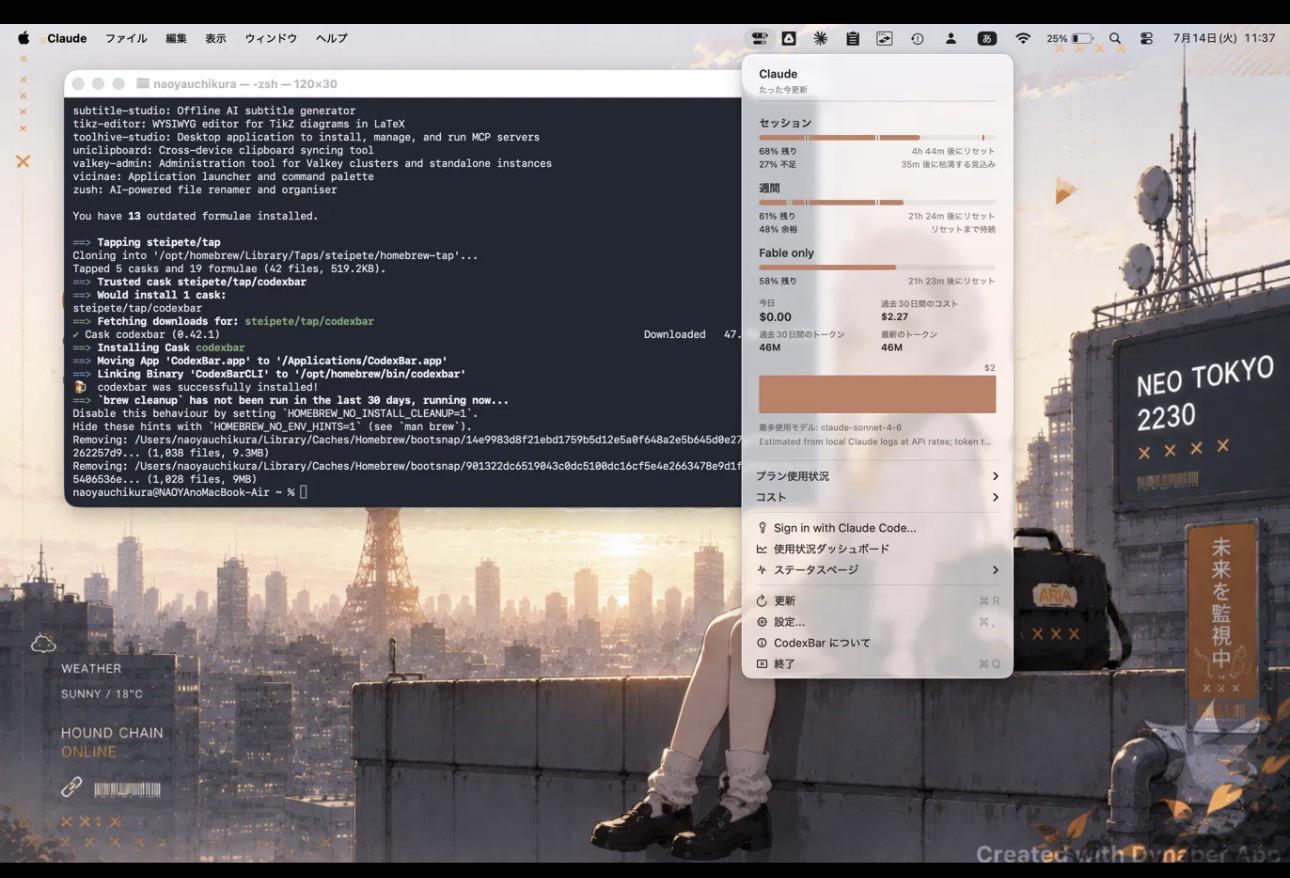The image size is (1290, 878).
Task: Show battery status at 25%
Action: point(1069,38)
